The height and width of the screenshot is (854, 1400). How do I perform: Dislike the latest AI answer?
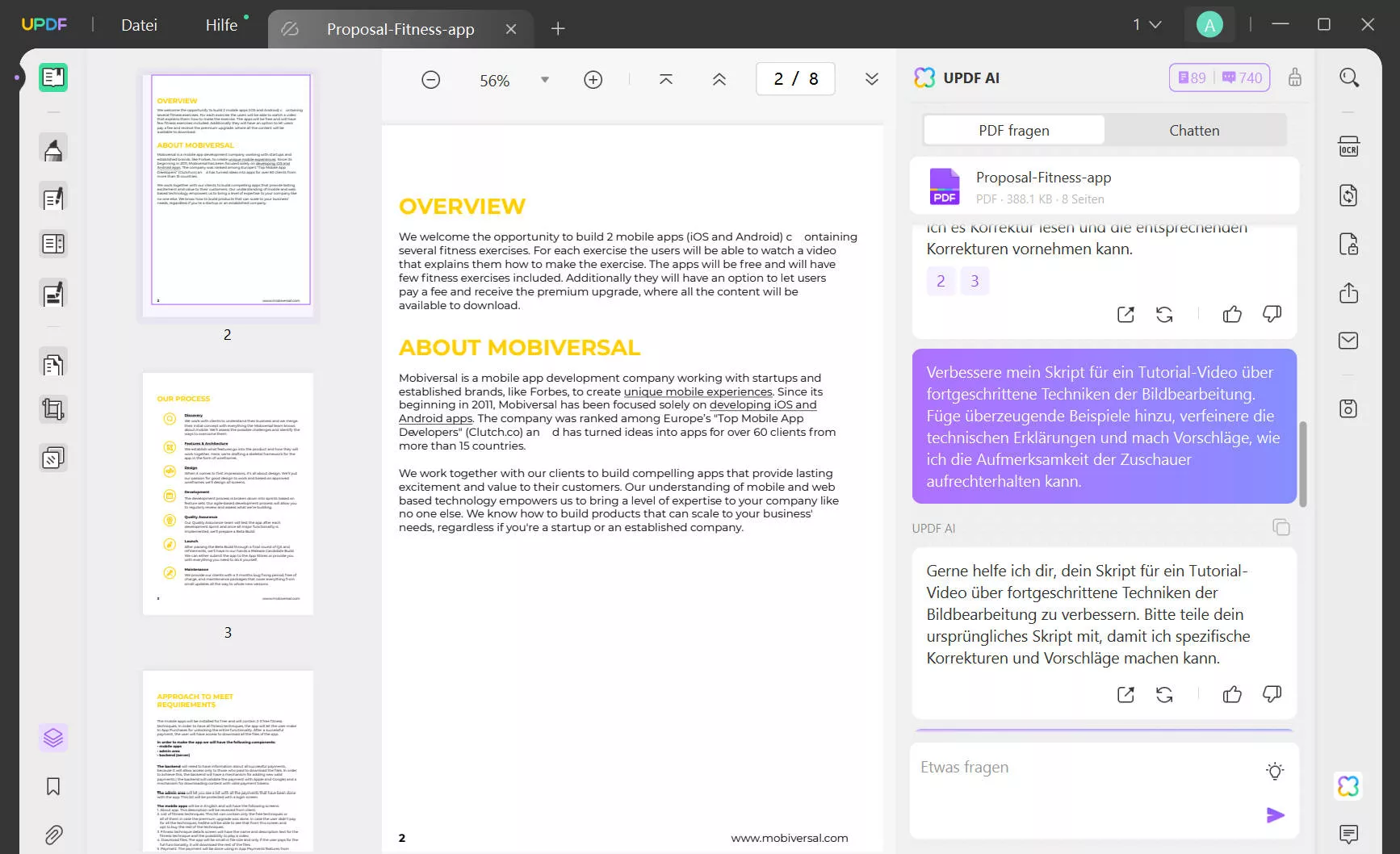click(1272, 694)
